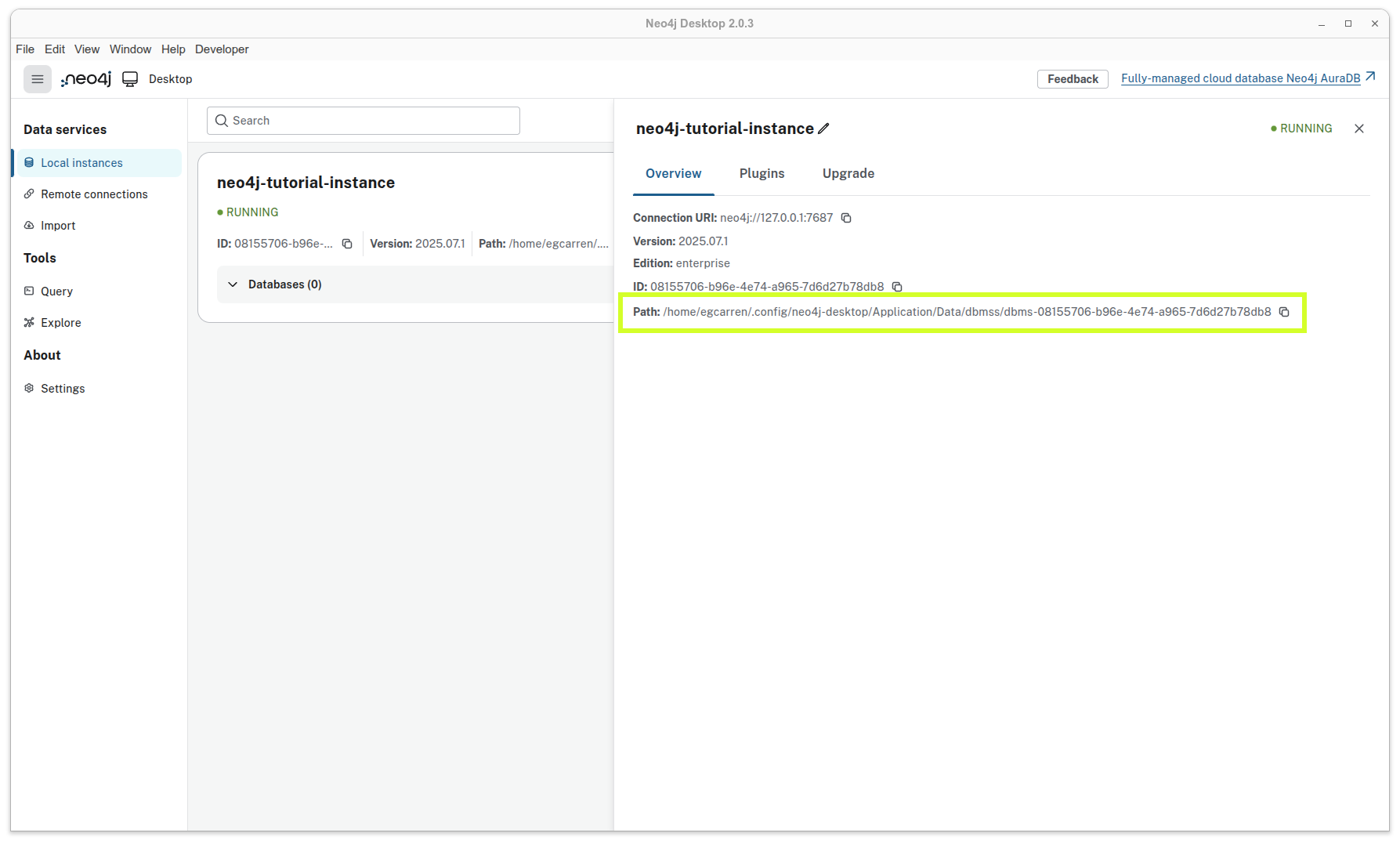
Task: Open the Neo4j AuraDB cloud link
Action: (x=1240, y=78)
